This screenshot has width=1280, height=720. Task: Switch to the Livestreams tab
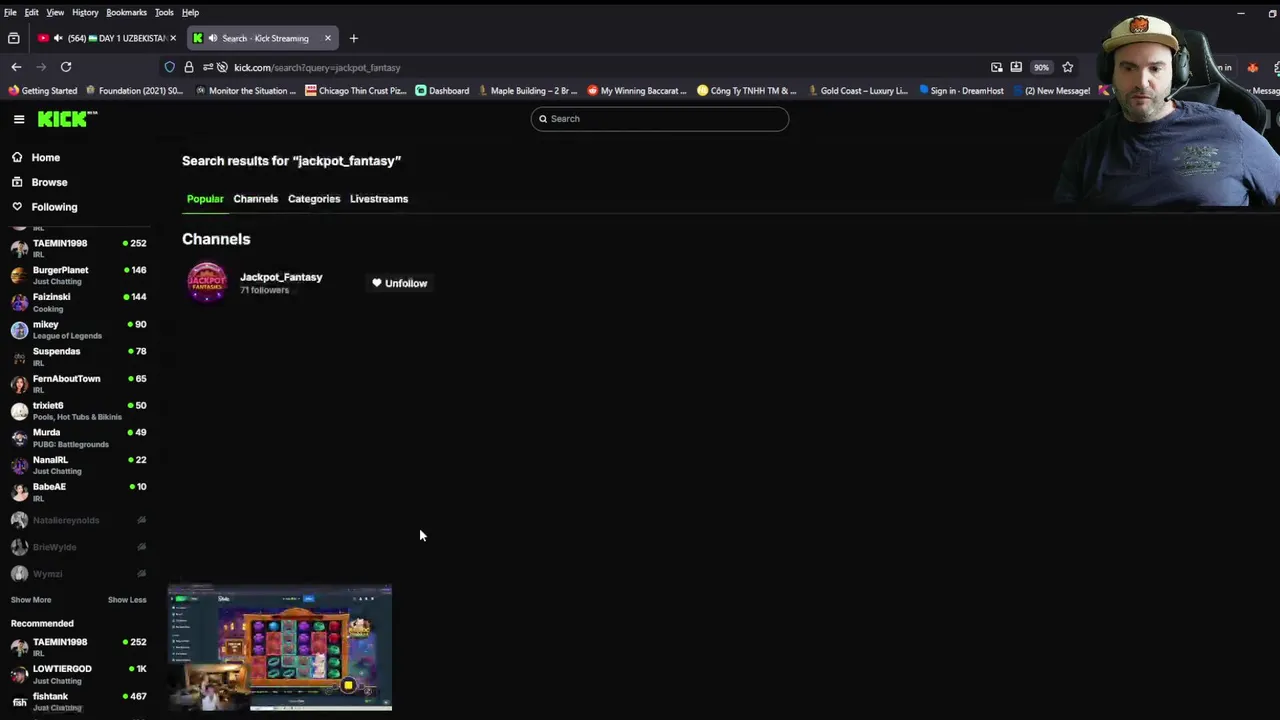pos(379,199)
